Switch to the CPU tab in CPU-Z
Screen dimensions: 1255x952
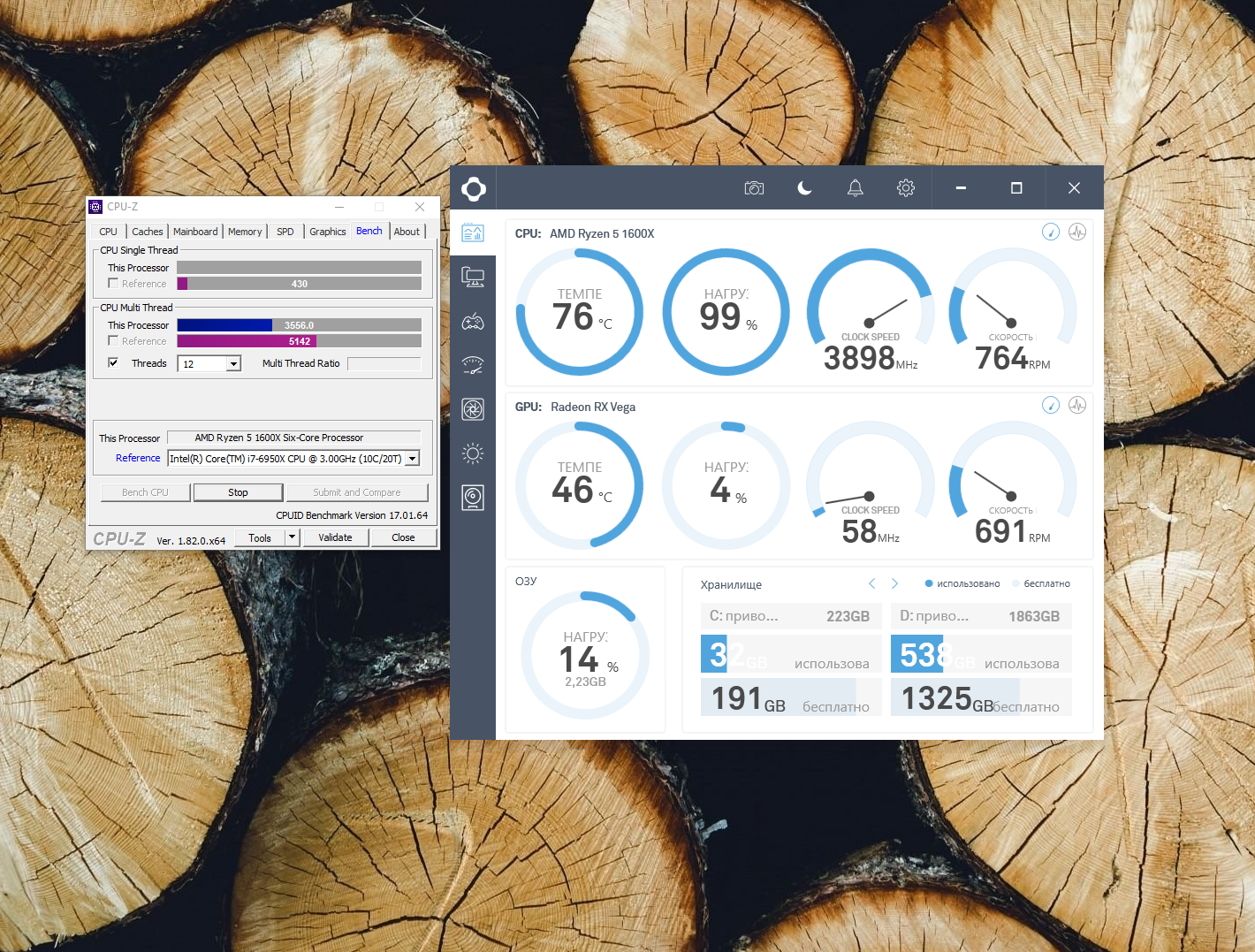point(109,232)
